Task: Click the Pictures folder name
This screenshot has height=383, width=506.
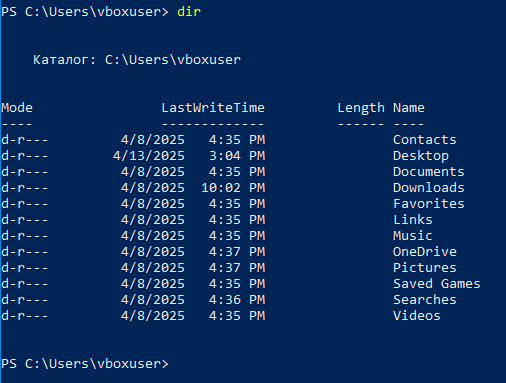Action: (424, 268)
